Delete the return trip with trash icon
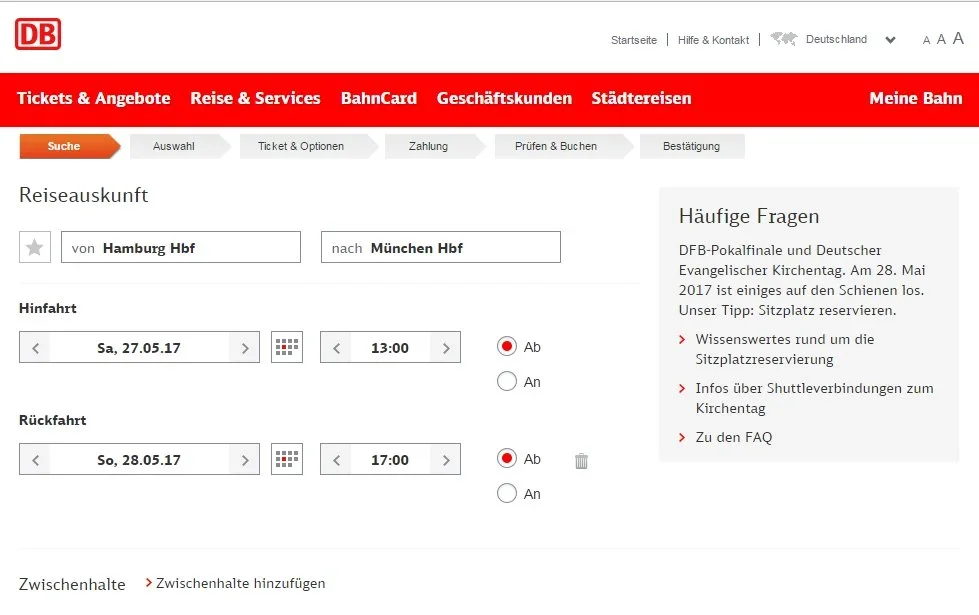979x615 pixels. click(581, 461)
